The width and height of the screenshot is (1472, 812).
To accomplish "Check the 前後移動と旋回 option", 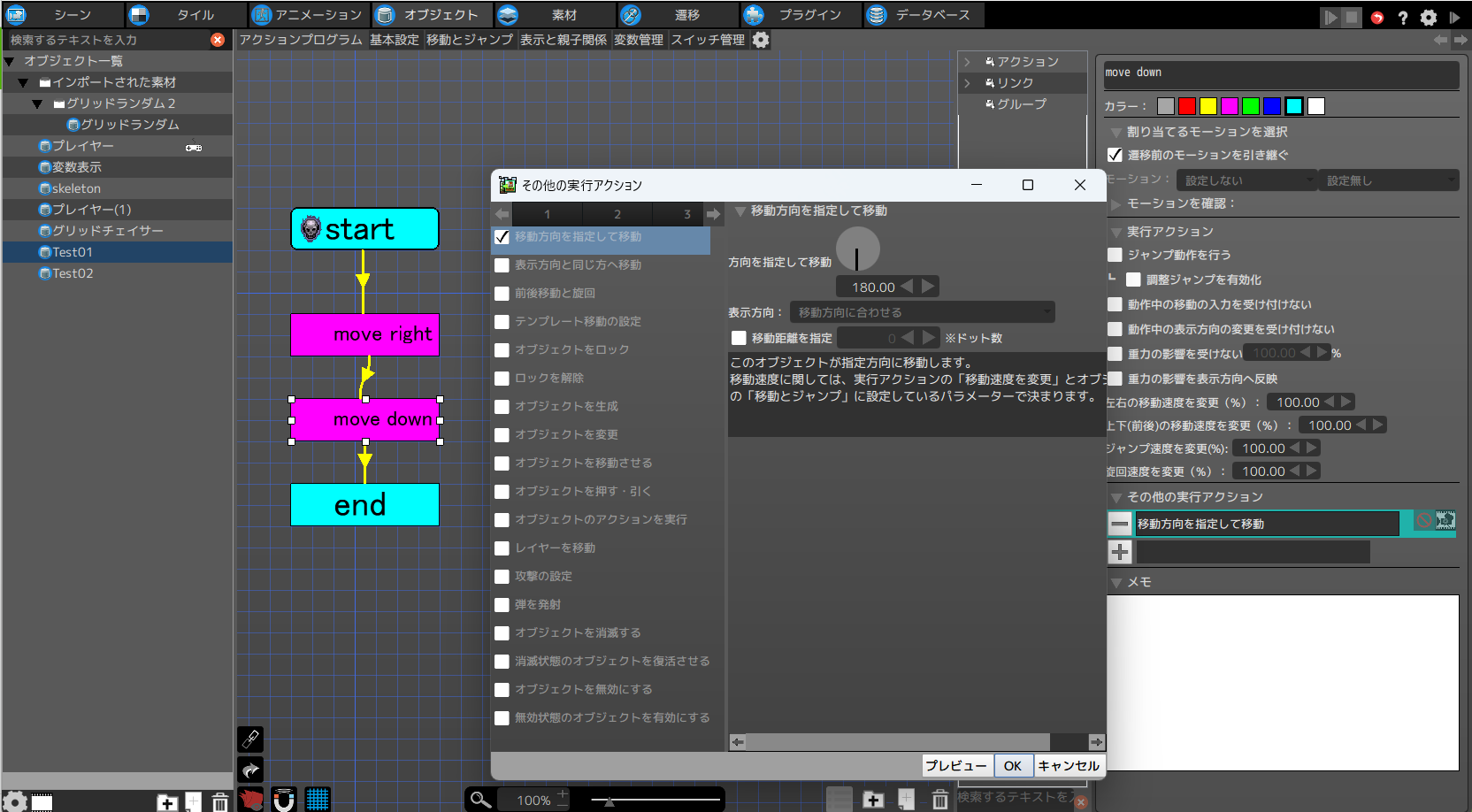I will click(502, 294).
